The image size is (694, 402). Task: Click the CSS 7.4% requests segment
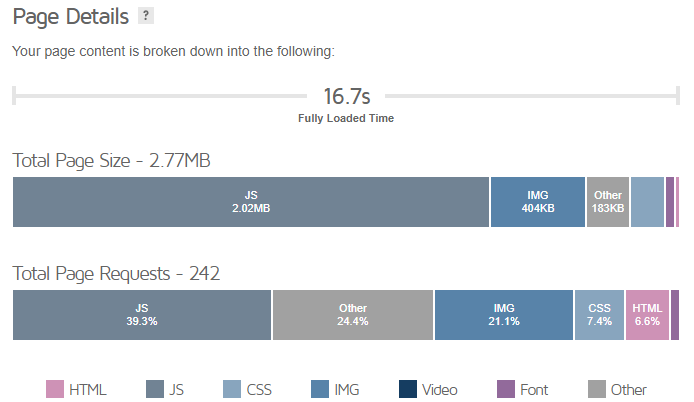599,315
